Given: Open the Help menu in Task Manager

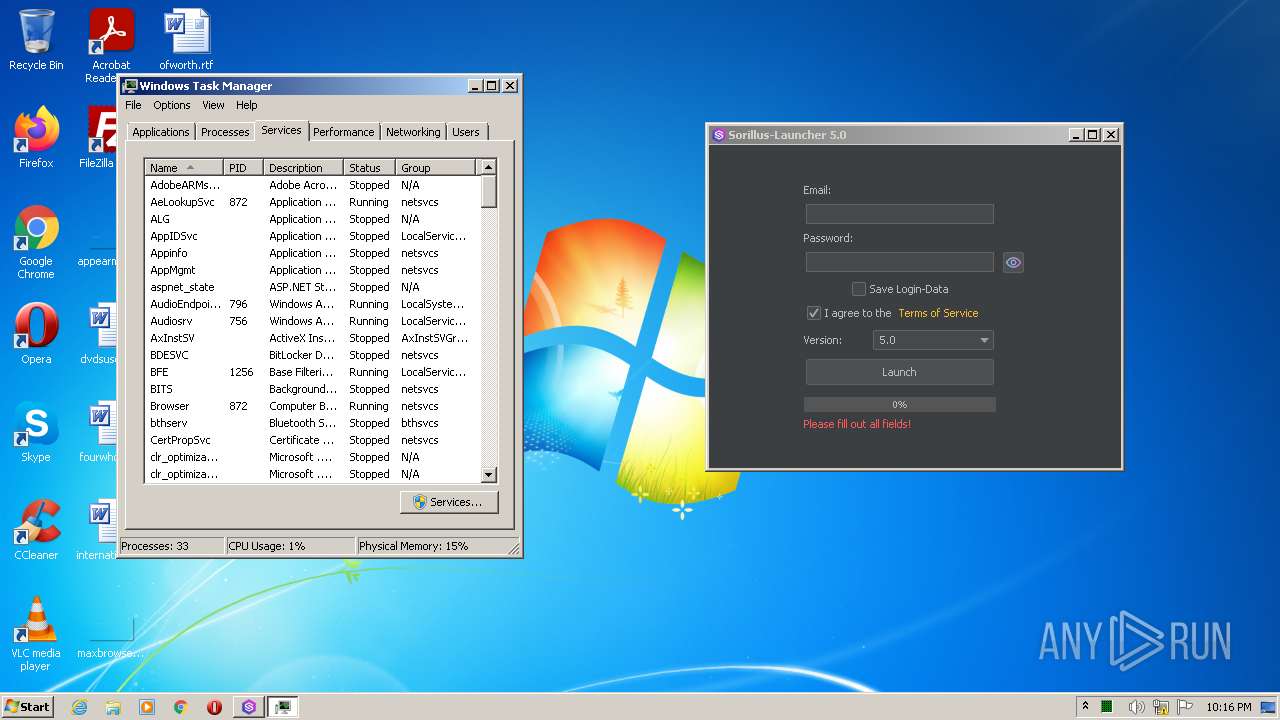Looking at the screenshot, I should click(x=246, y=105).
